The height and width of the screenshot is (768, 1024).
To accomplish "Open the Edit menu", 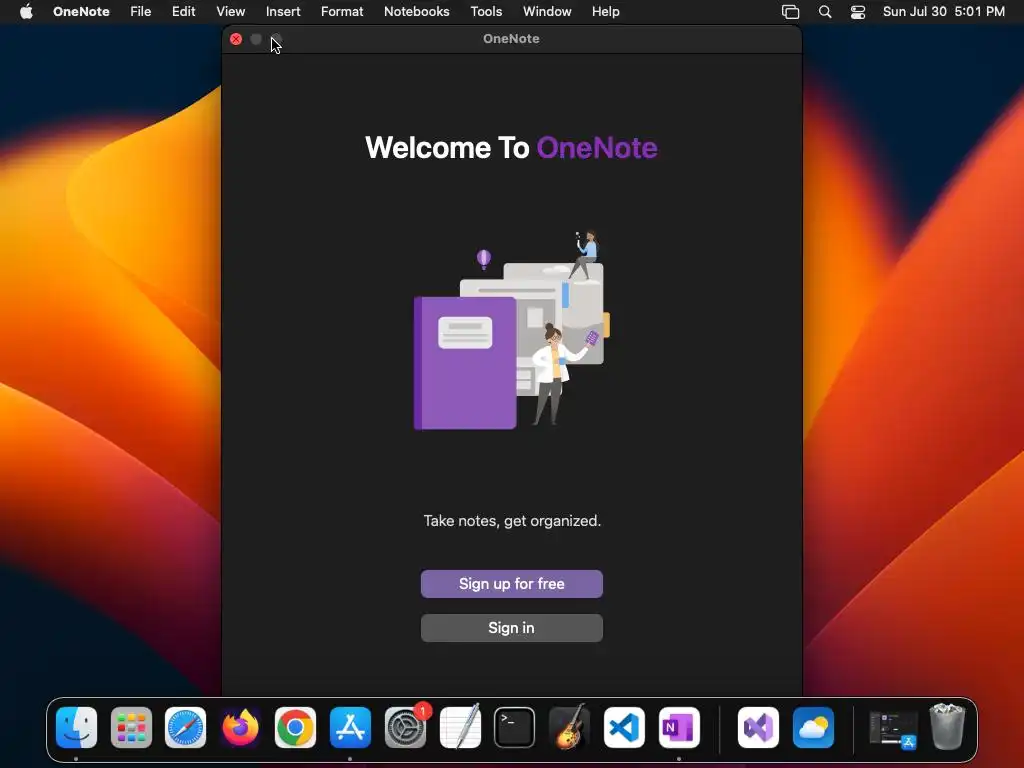I will coord(184,12).
